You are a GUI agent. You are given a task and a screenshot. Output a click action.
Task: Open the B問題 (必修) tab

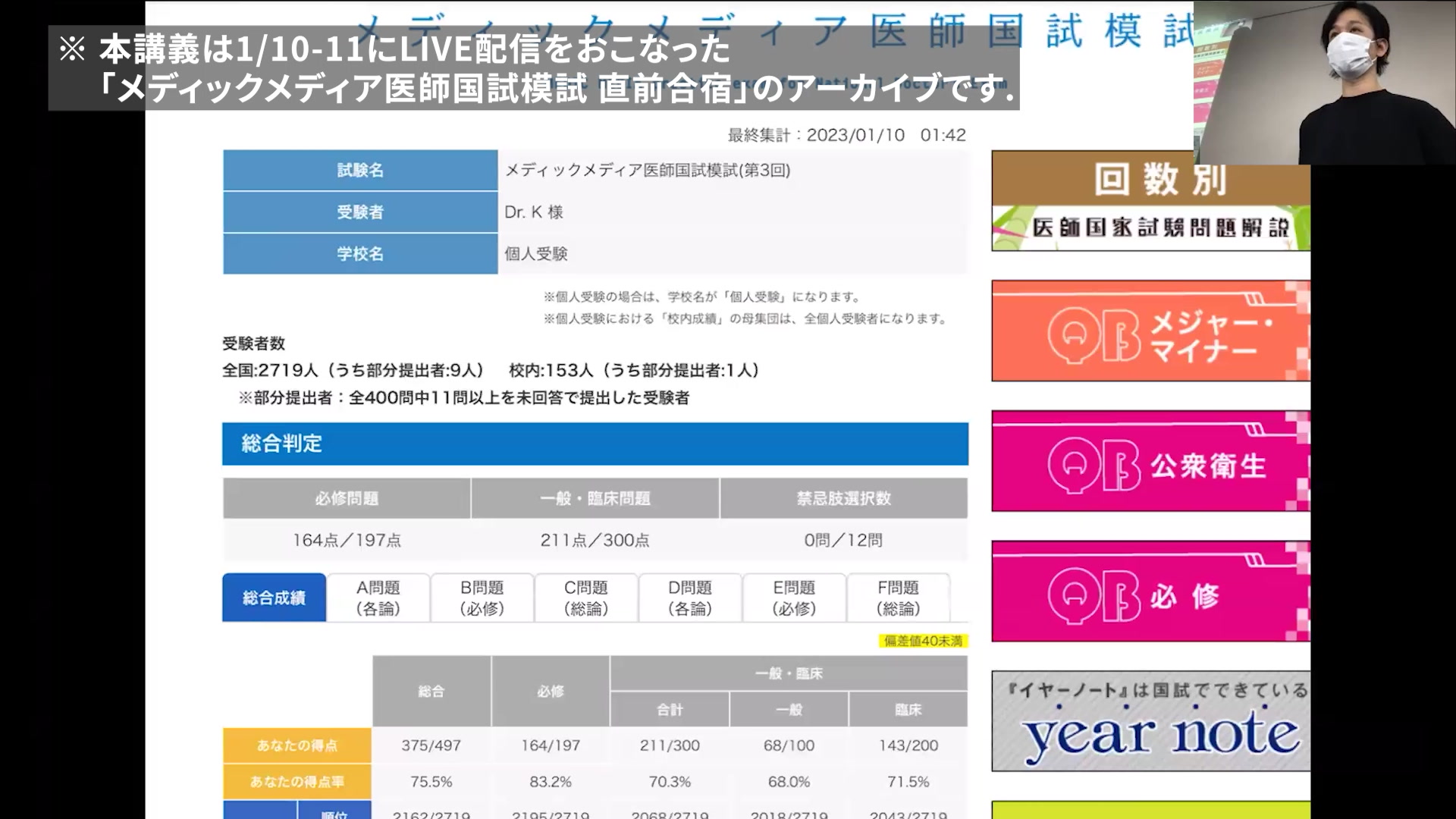click(482, 598)
